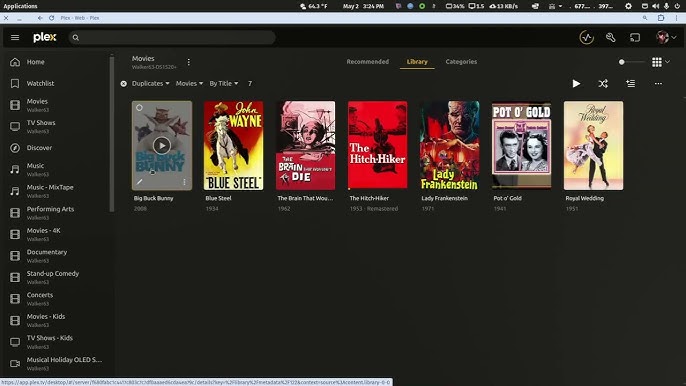Shuffle the Movies library
The width and height of the screenshot is (686, 386).
coord(603,84)
